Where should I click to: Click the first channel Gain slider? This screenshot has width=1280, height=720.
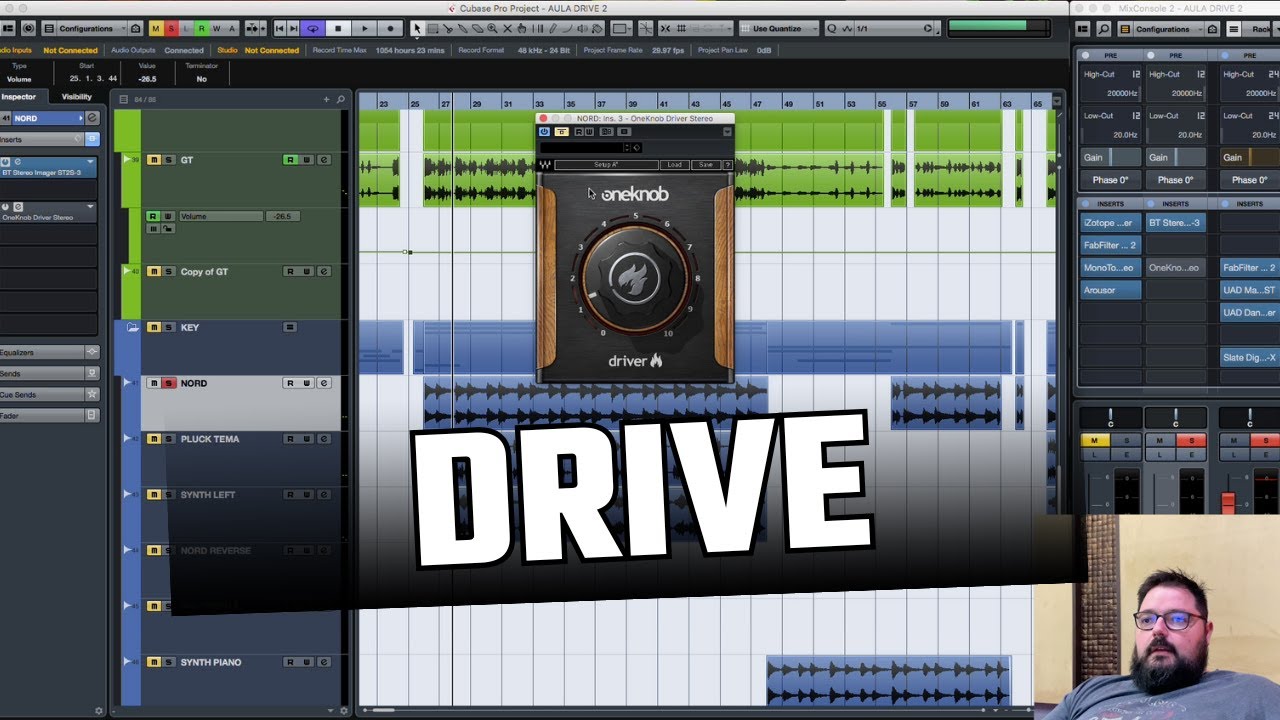tap(1110, 157)
